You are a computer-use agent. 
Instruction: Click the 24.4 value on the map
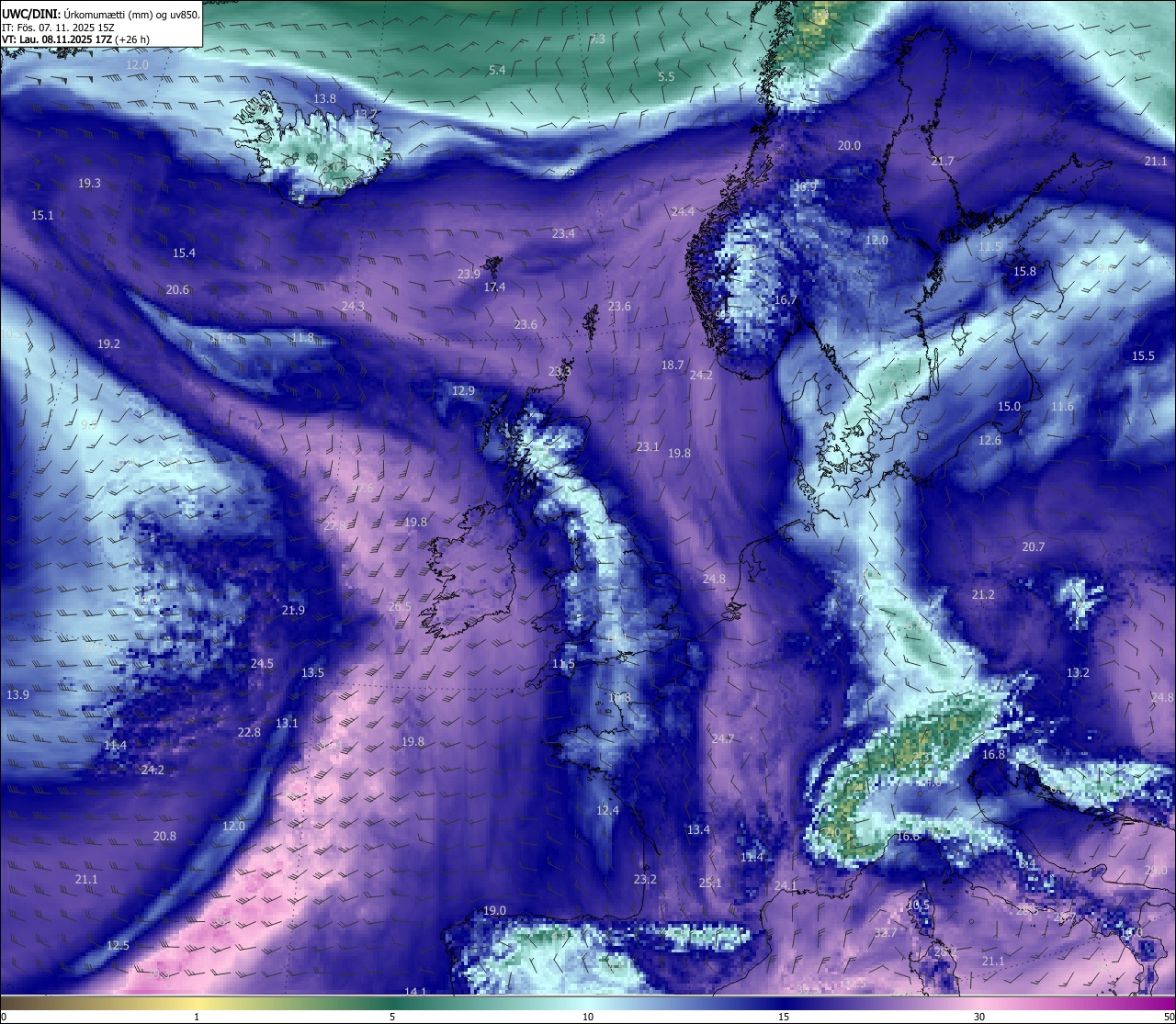point(683,212)
